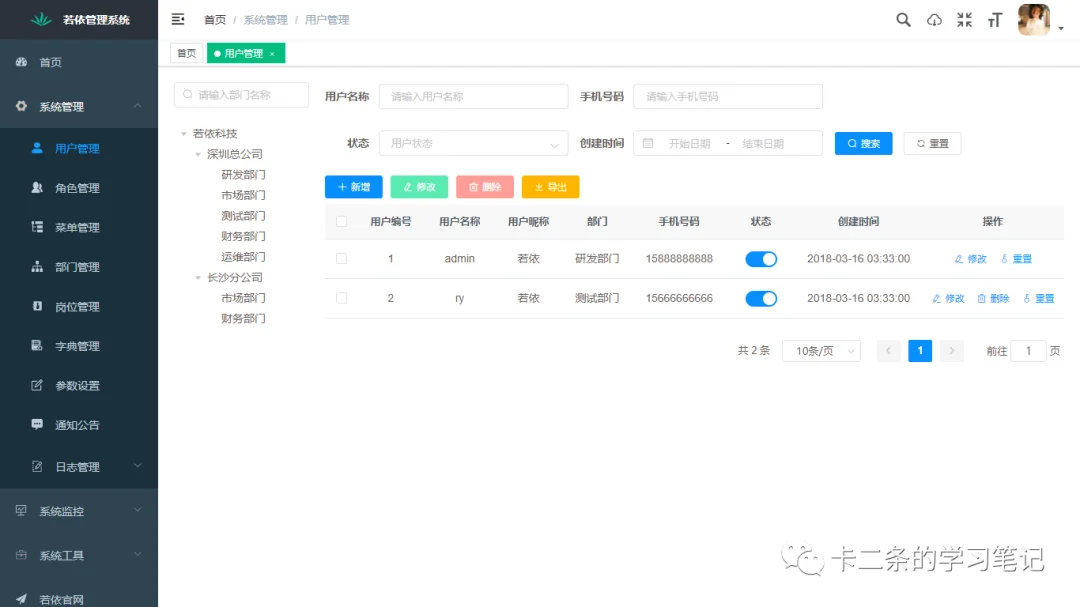
Task: Select 测试部门 in the department tree
Action: pyautogui.click(x=243, y=216)
